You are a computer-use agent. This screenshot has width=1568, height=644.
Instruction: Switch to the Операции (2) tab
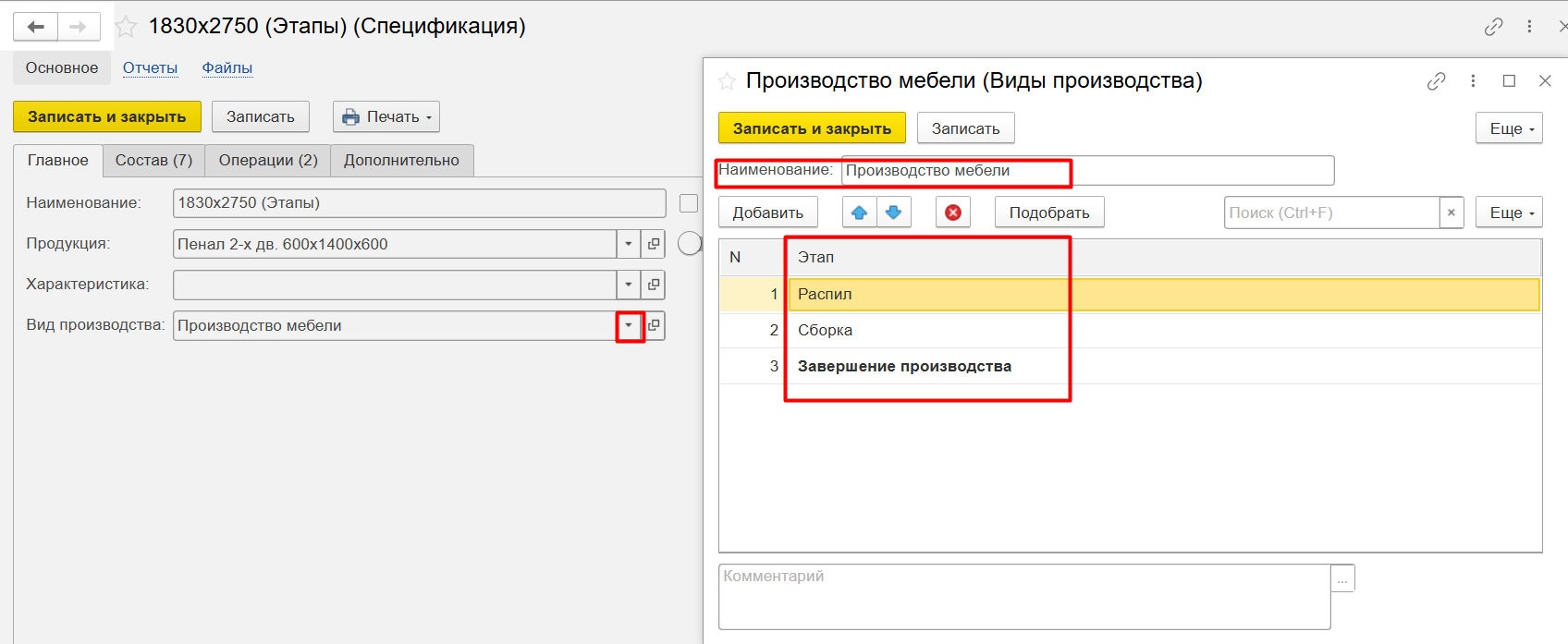coord(268,160)
